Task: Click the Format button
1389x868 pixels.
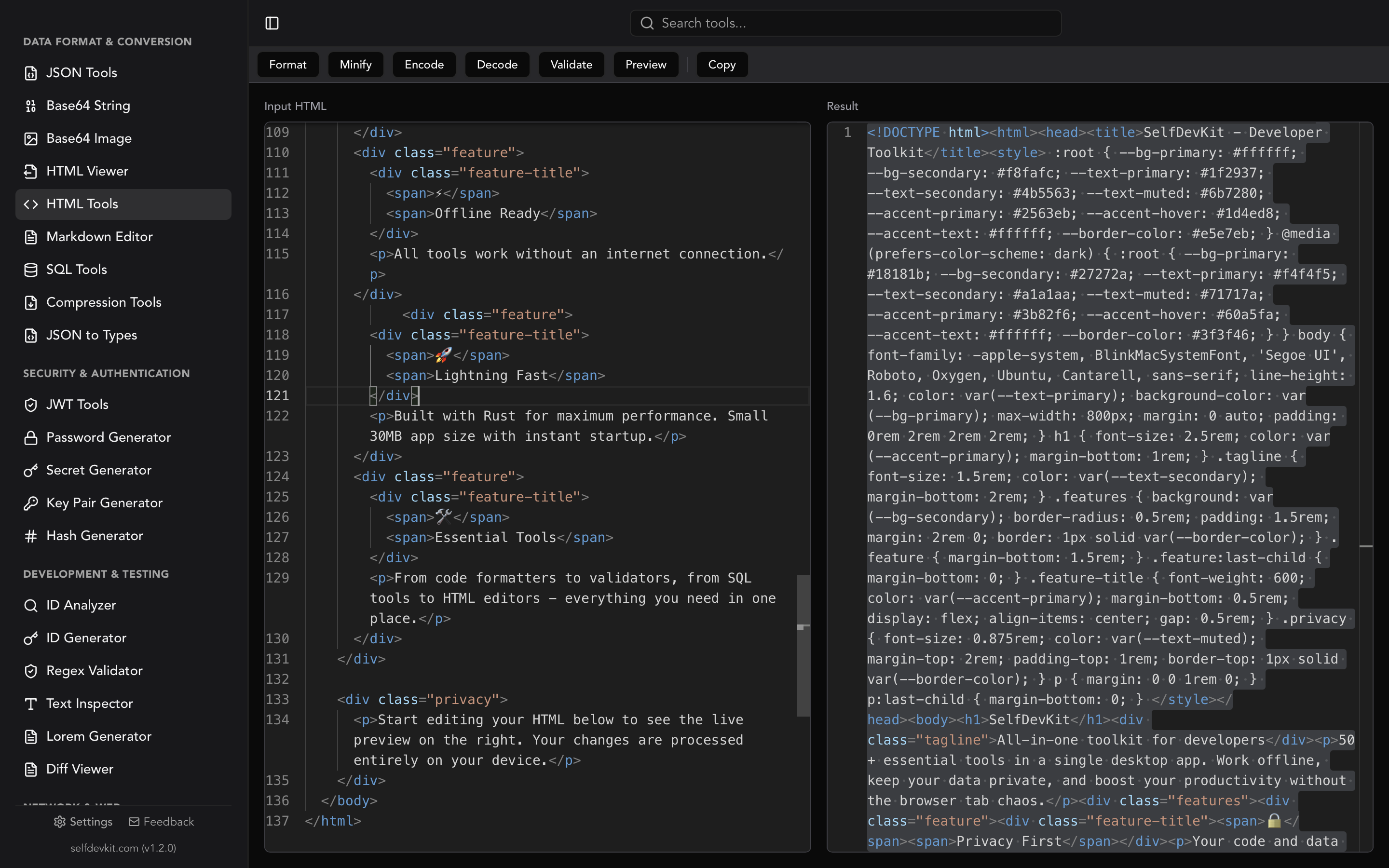Action: pyautogui.click(x=288, y=64)
